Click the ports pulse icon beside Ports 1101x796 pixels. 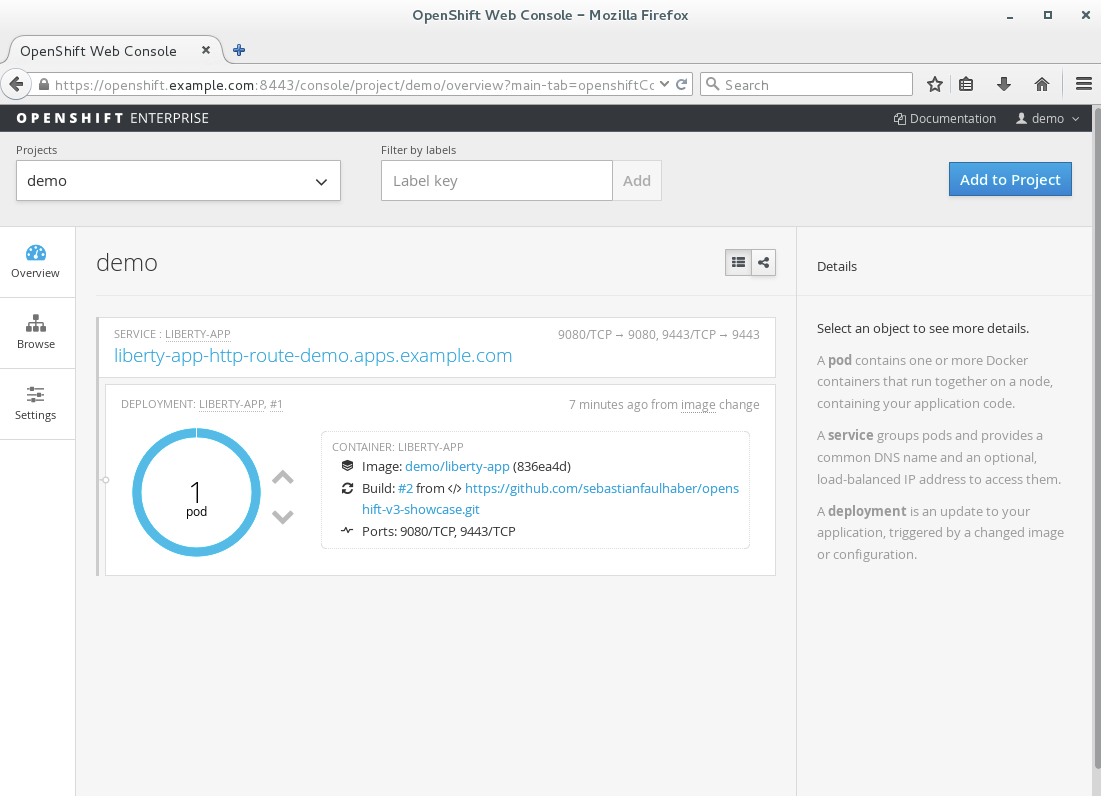[347, 531]
